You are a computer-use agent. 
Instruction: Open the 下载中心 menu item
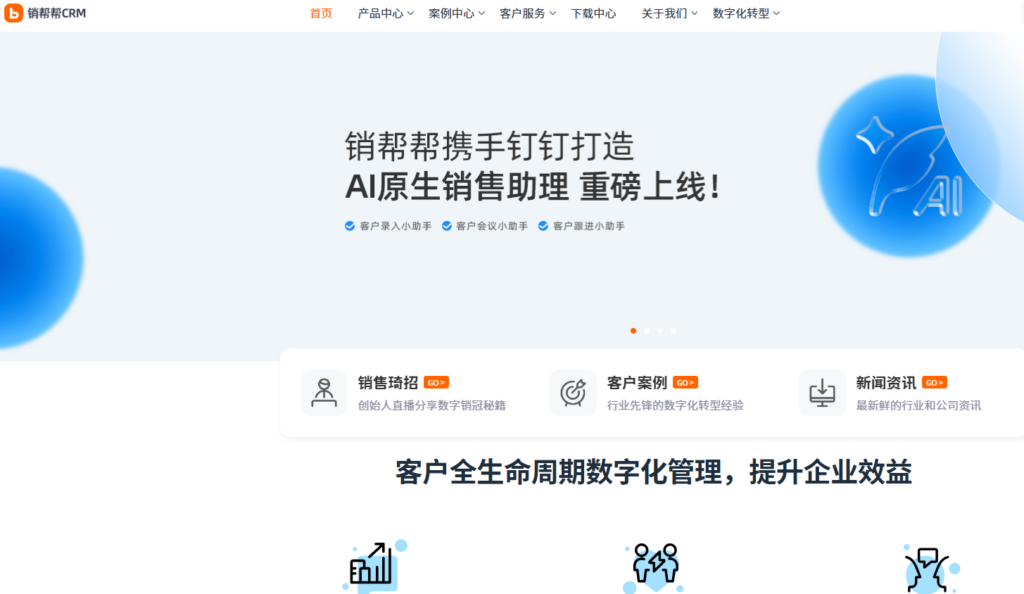[593, 13]
